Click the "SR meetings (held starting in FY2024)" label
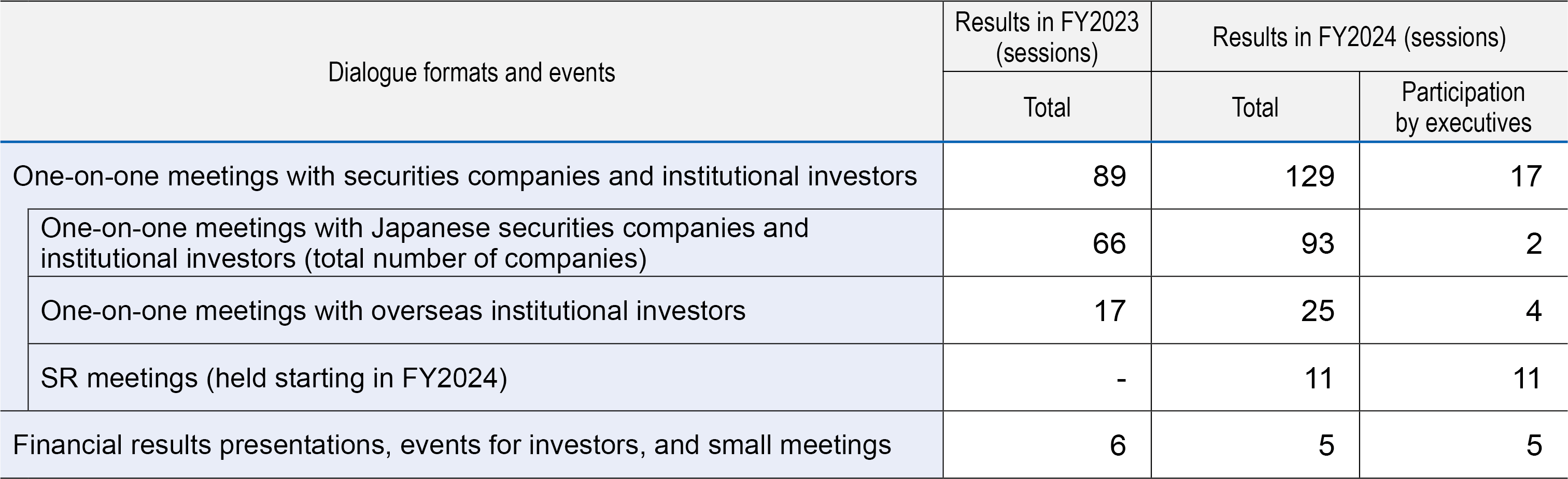The height and width of the screenshot is (479, 1568). (x=273, y=378)
